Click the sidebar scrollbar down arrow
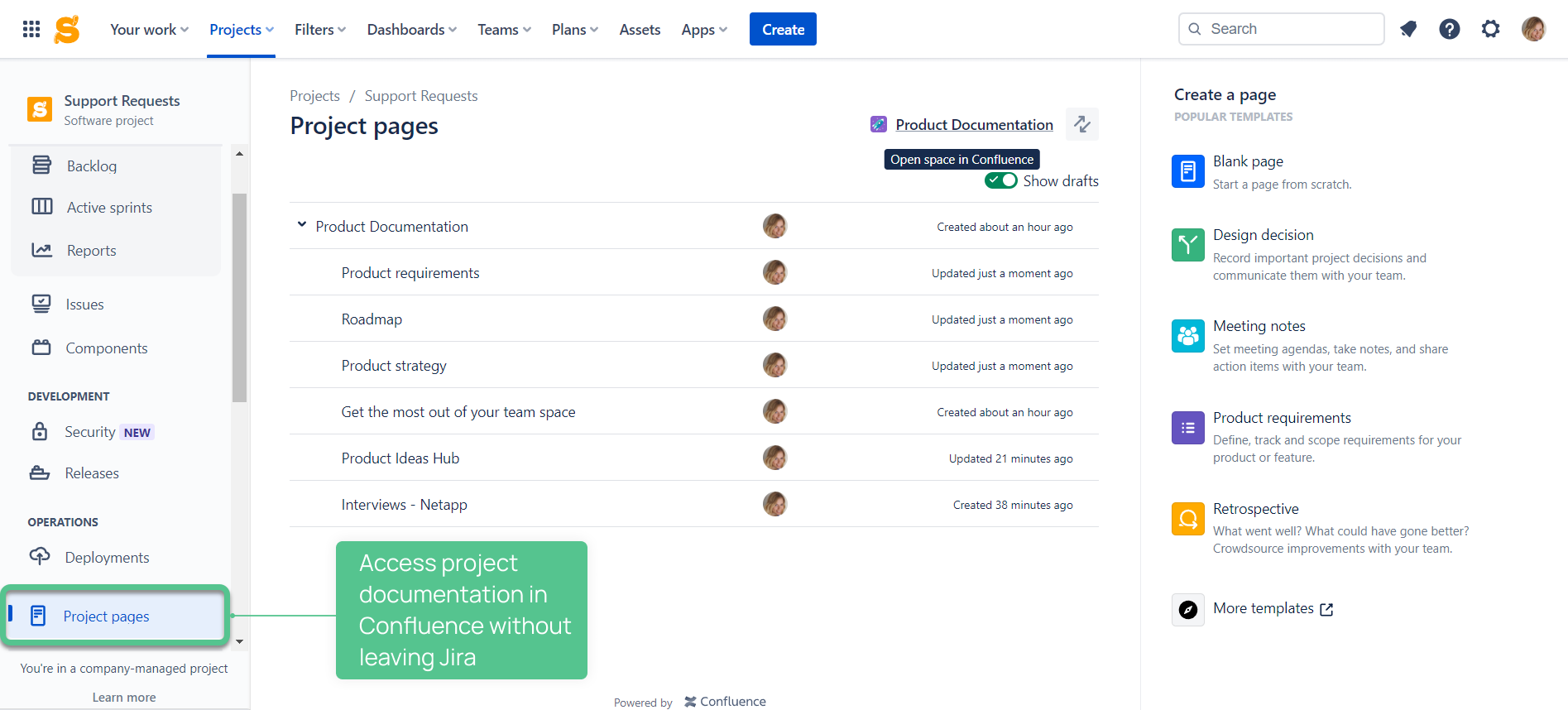The height and width of the screenshot is (710, 1568). coord(239,641)
